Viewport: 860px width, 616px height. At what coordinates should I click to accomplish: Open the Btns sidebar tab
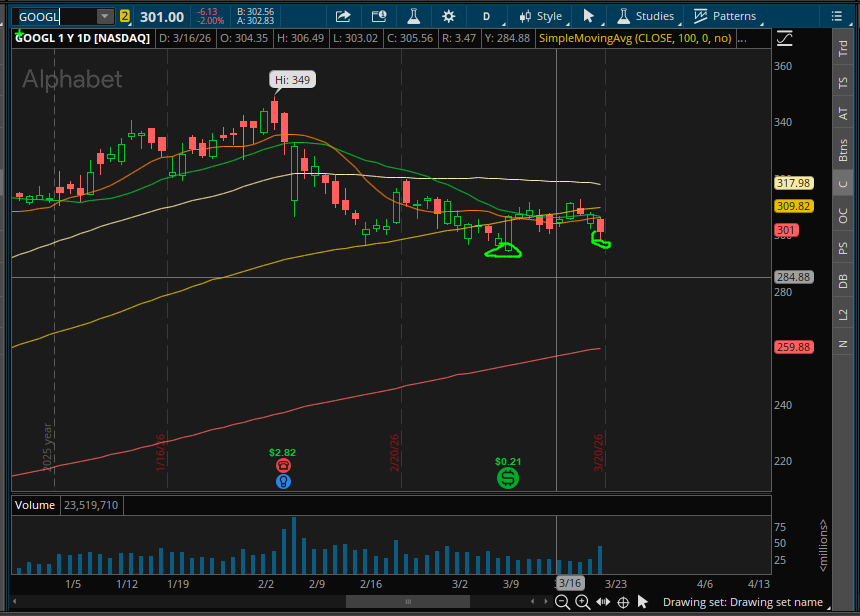pos(844,150)
